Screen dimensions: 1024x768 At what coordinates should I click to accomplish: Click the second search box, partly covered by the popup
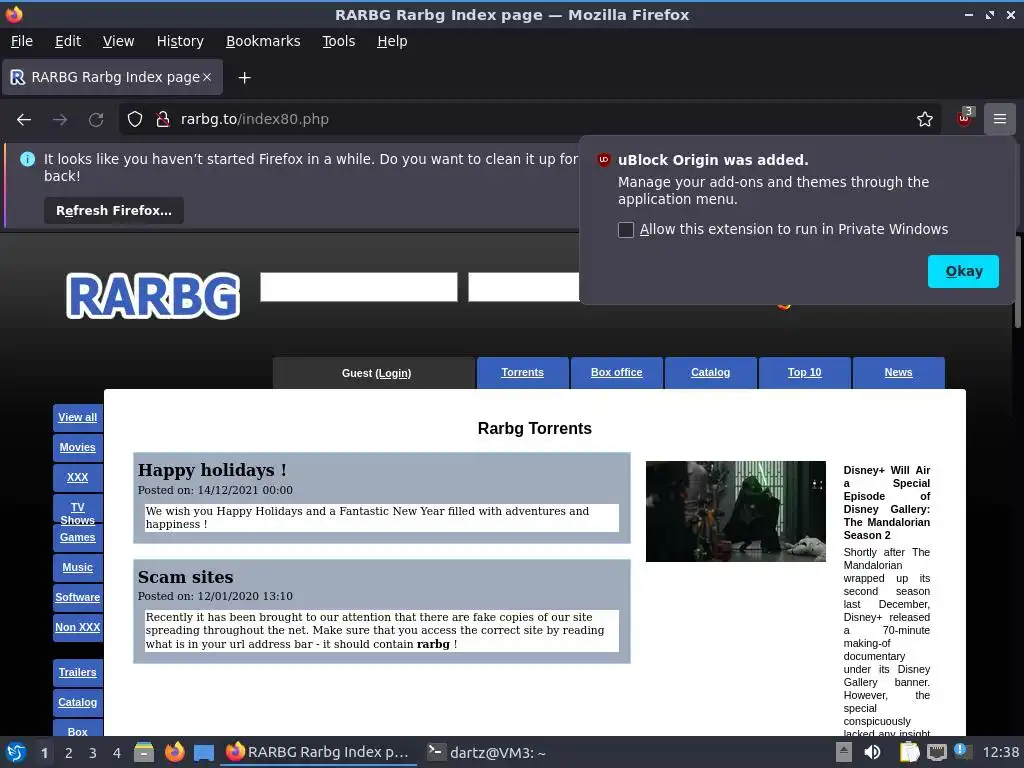[x=524, y=287]
